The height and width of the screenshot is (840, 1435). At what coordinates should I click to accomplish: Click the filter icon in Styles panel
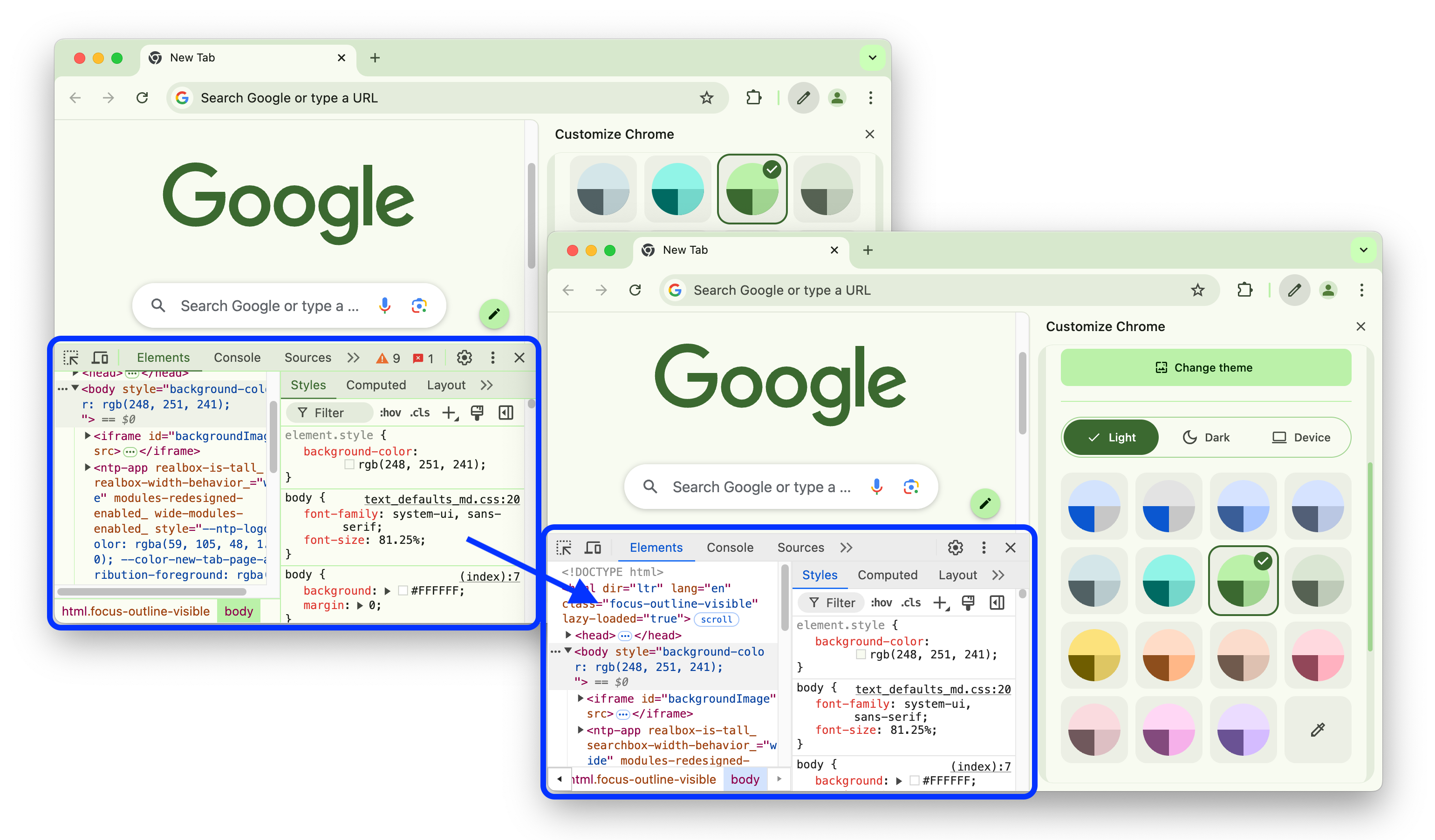coord(812,604)
